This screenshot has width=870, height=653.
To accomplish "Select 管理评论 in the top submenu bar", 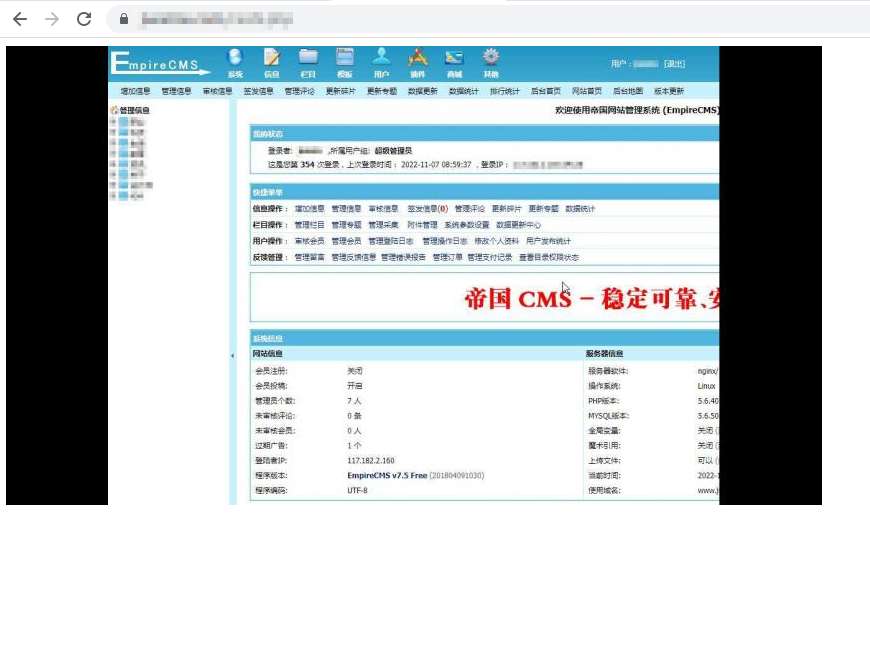I will (300, 91).
